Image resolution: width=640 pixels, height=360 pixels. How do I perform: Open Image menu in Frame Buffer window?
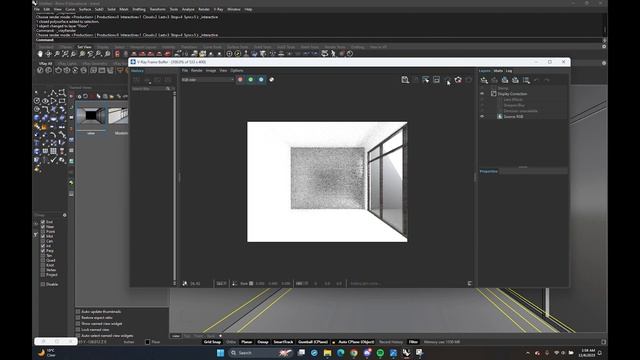click(211, 71)
